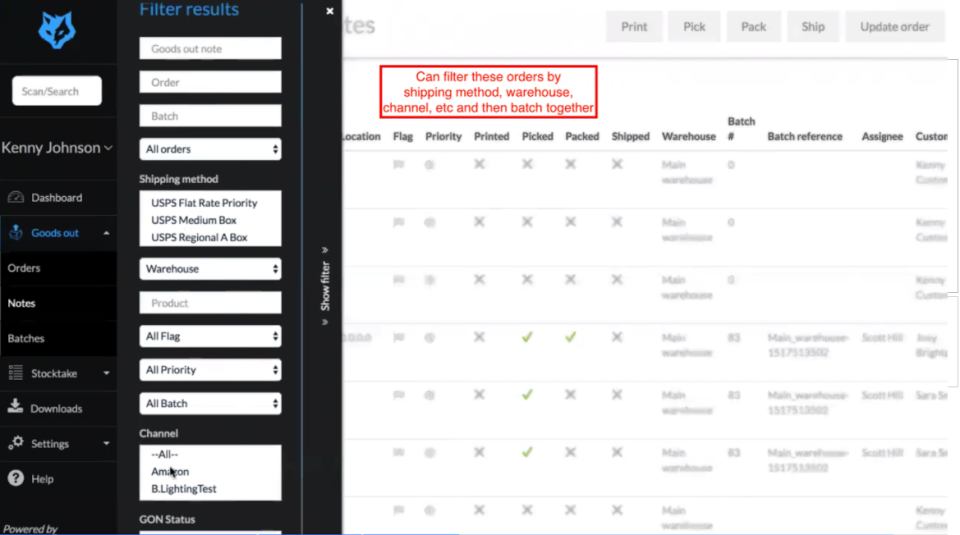Screen dimensions: 960x535
Task: Open the Dashboard gauge icon
Action: 16,197
